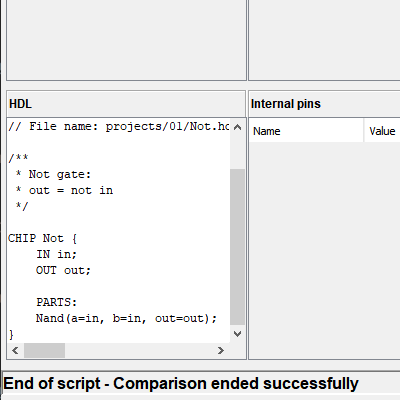400x400 pixels.
Task: Select the Name column header
Action: (x=306, y=131)
